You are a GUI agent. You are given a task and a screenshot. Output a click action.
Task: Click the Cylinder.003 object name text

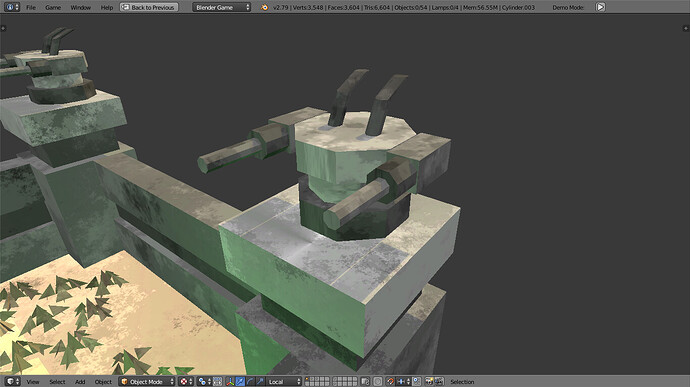click(x=518, y=7)
